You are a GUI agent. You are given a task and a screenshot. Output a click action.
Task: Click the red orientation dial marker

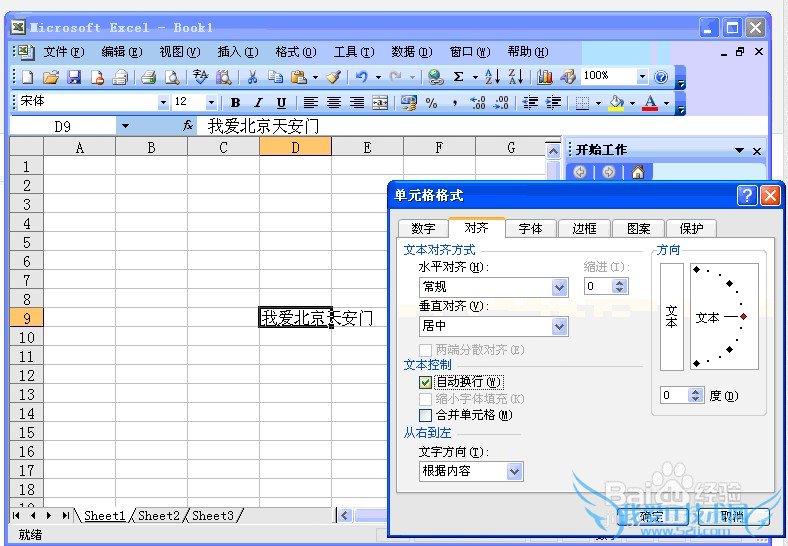[744, 317]
